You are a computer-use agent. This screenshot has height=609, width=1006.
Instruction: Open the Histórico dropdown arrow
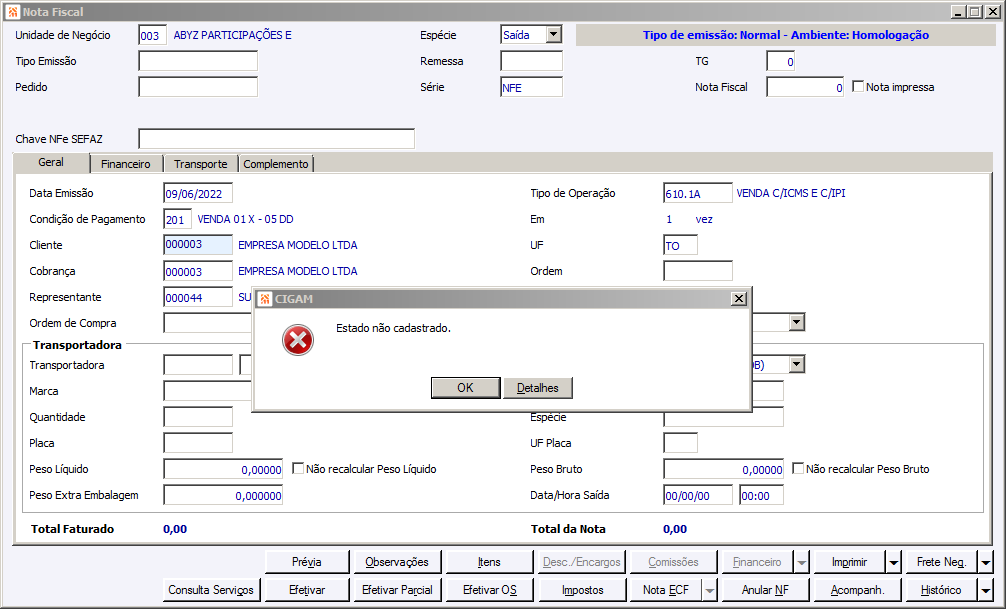pos(985,590)
